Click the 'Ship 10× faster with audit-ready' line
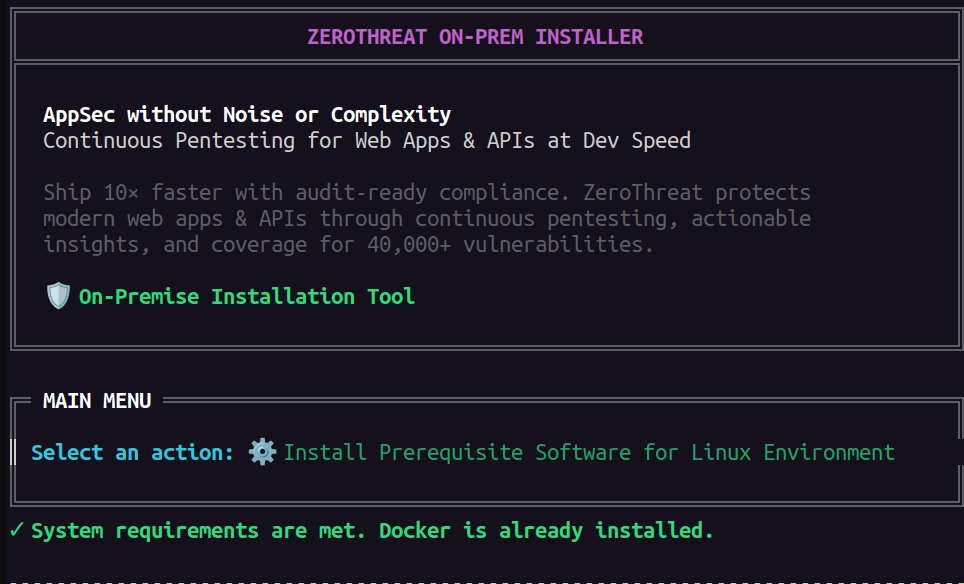The height and width of the screenshot is (584, 964). pos(427,192)
